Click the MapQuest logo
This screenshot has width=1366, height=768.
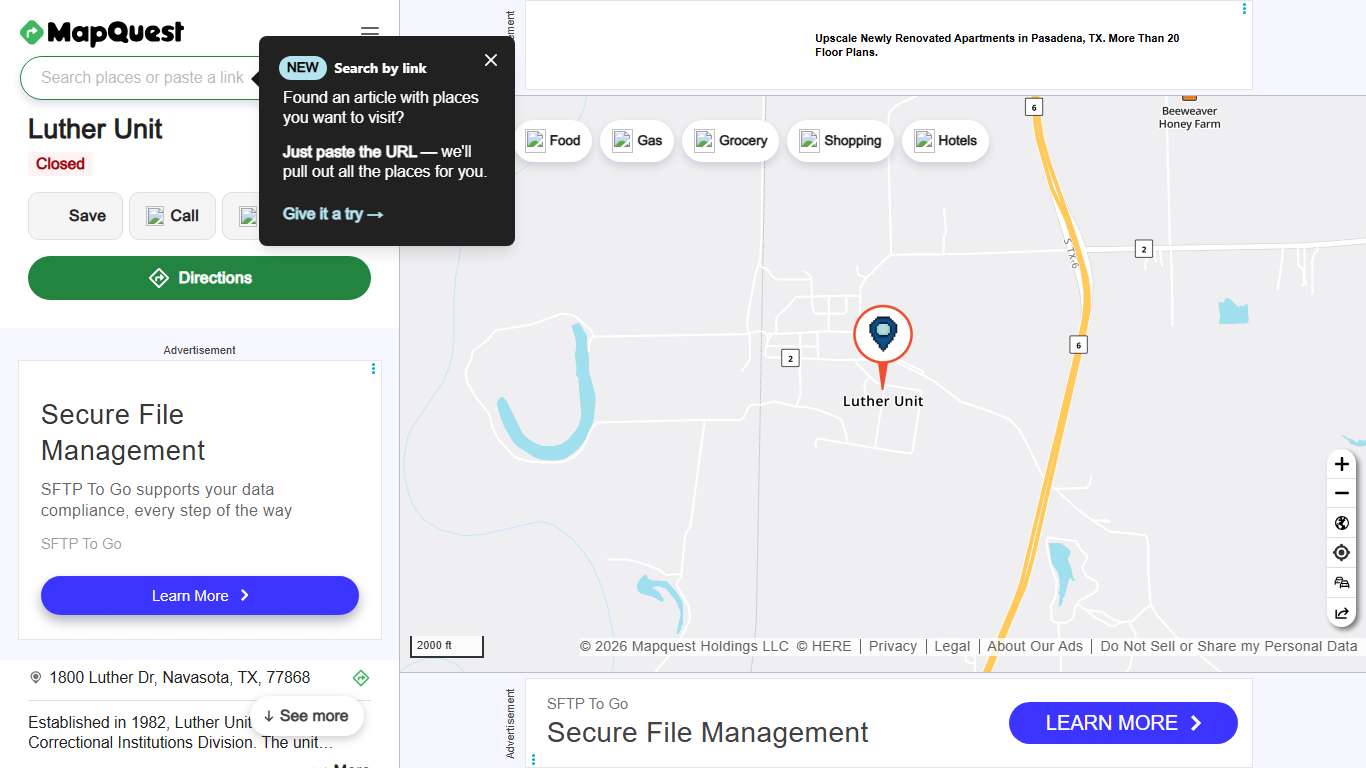pos(101,33)
